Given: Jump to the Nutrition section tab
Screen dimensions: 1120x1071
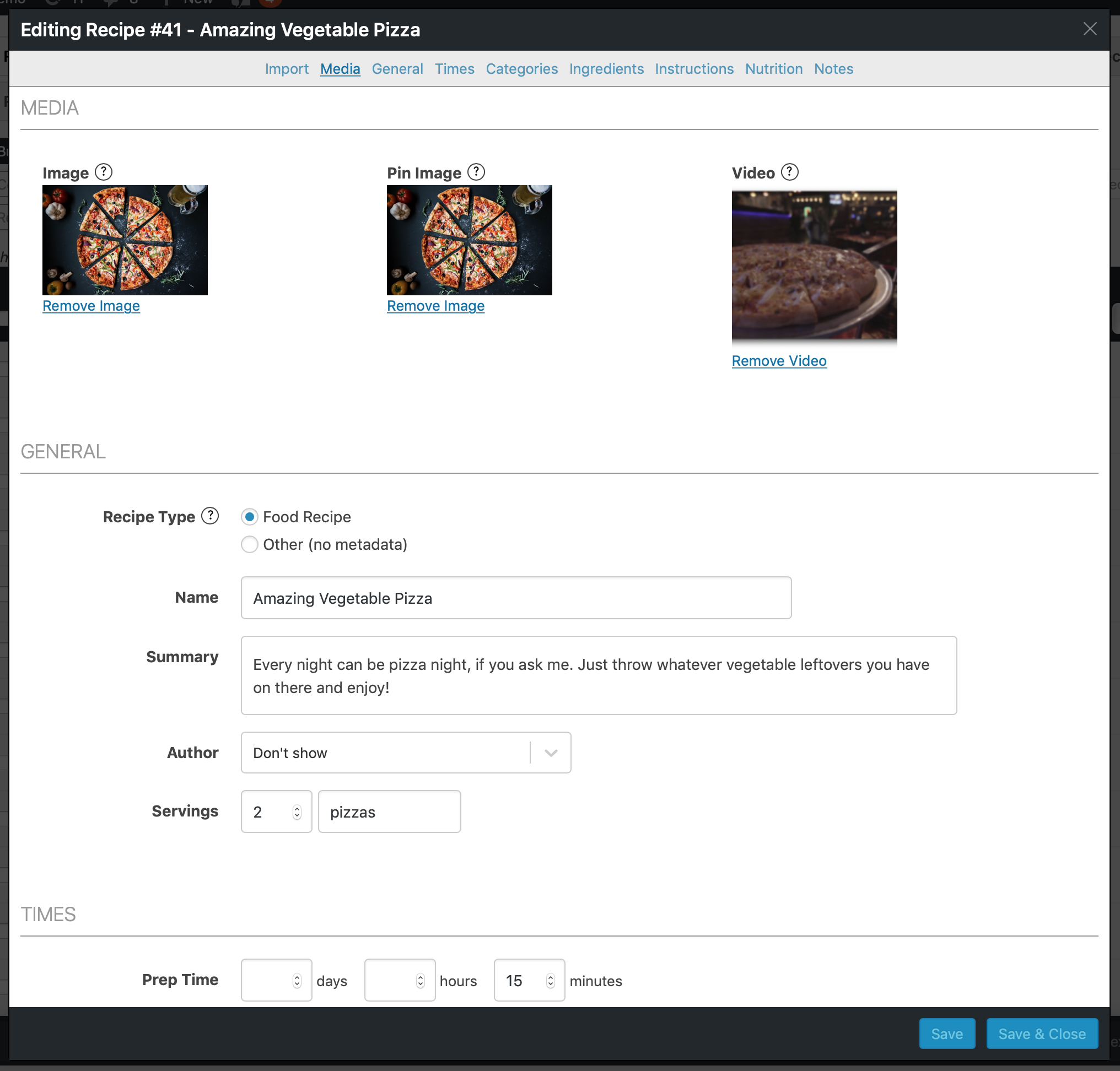Looking at the screenshot, I should pyautogui.click(x=773, y=68).
